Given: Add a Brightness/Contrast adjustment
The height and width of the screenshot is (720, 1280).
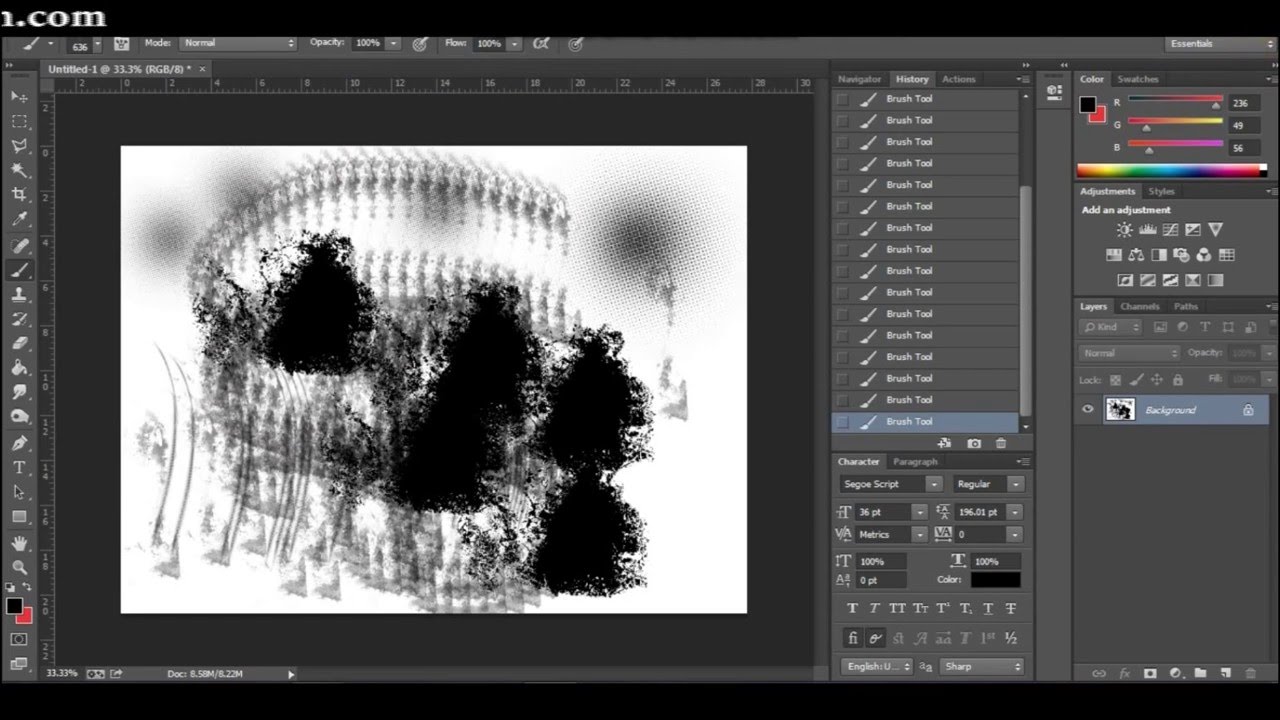Looking at the screenshot, I should [x=1125, y=230].
